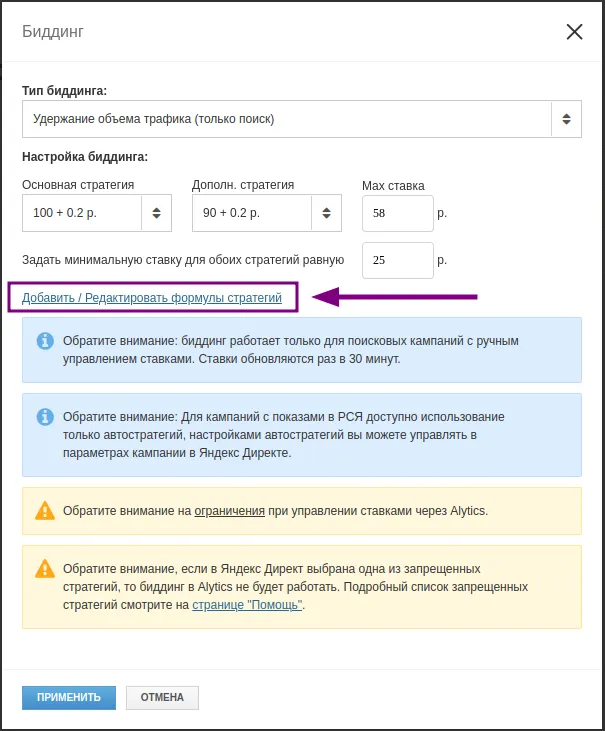
Task: Open the странице "Помощь" link
Action: [247, 605]
